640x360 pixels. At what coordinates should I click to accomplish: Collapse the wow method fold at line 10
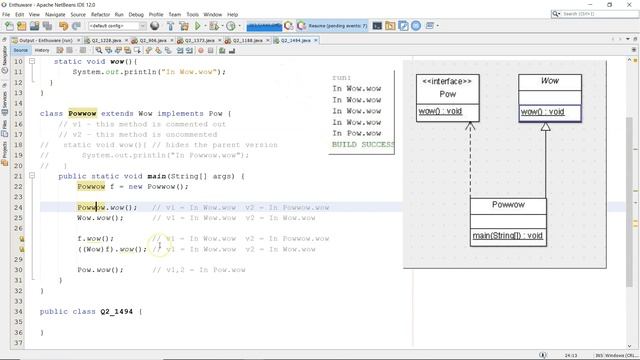coord(32,61)
